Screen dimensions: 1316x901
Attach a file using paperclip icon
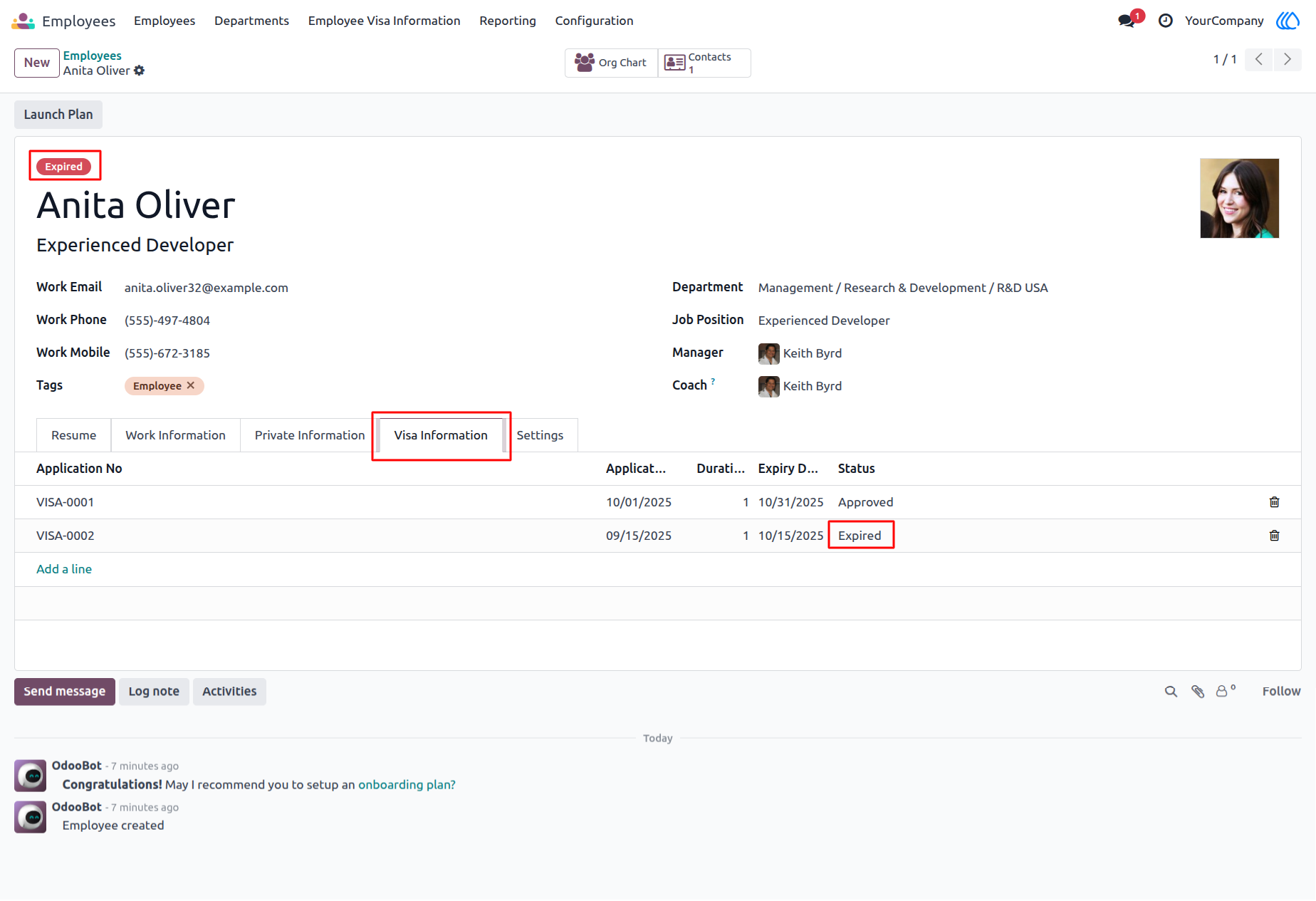click(x=1198, y=692)
